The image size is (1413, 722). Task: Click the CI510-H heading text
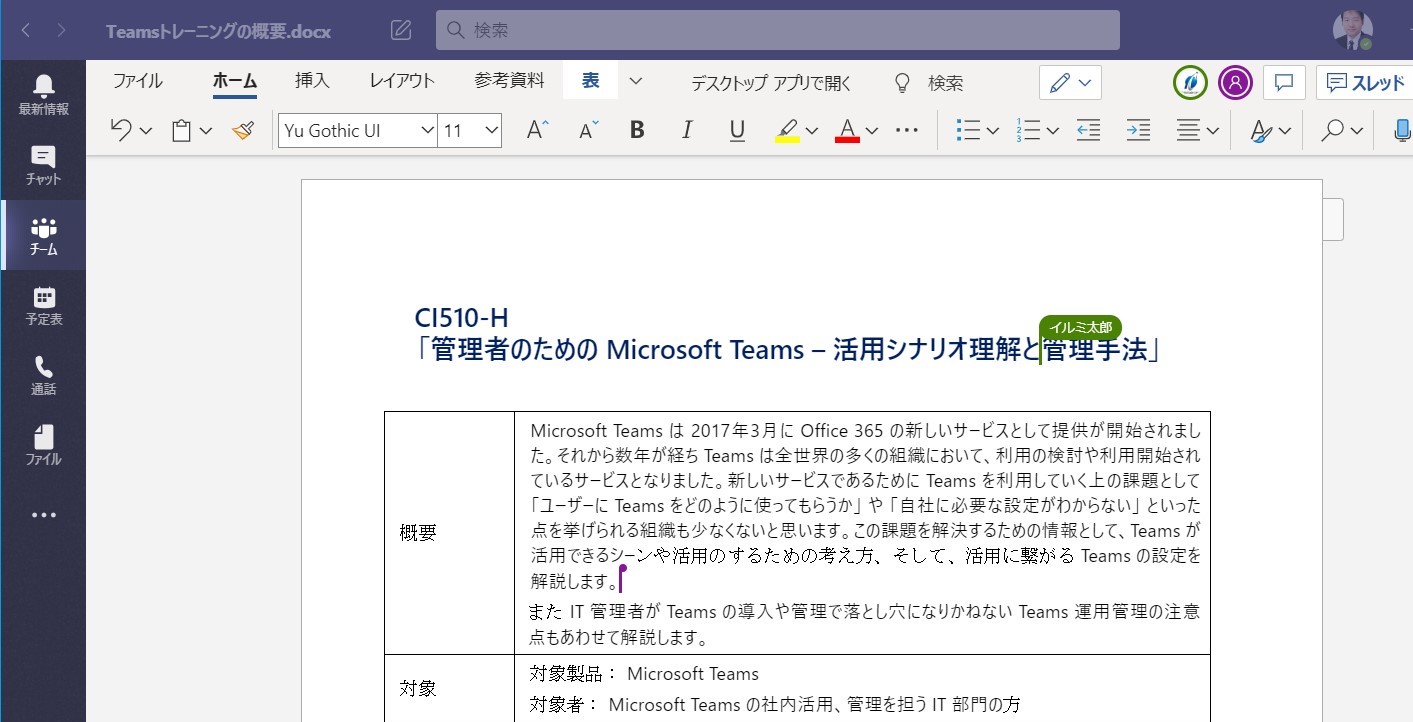coord(461,318)
